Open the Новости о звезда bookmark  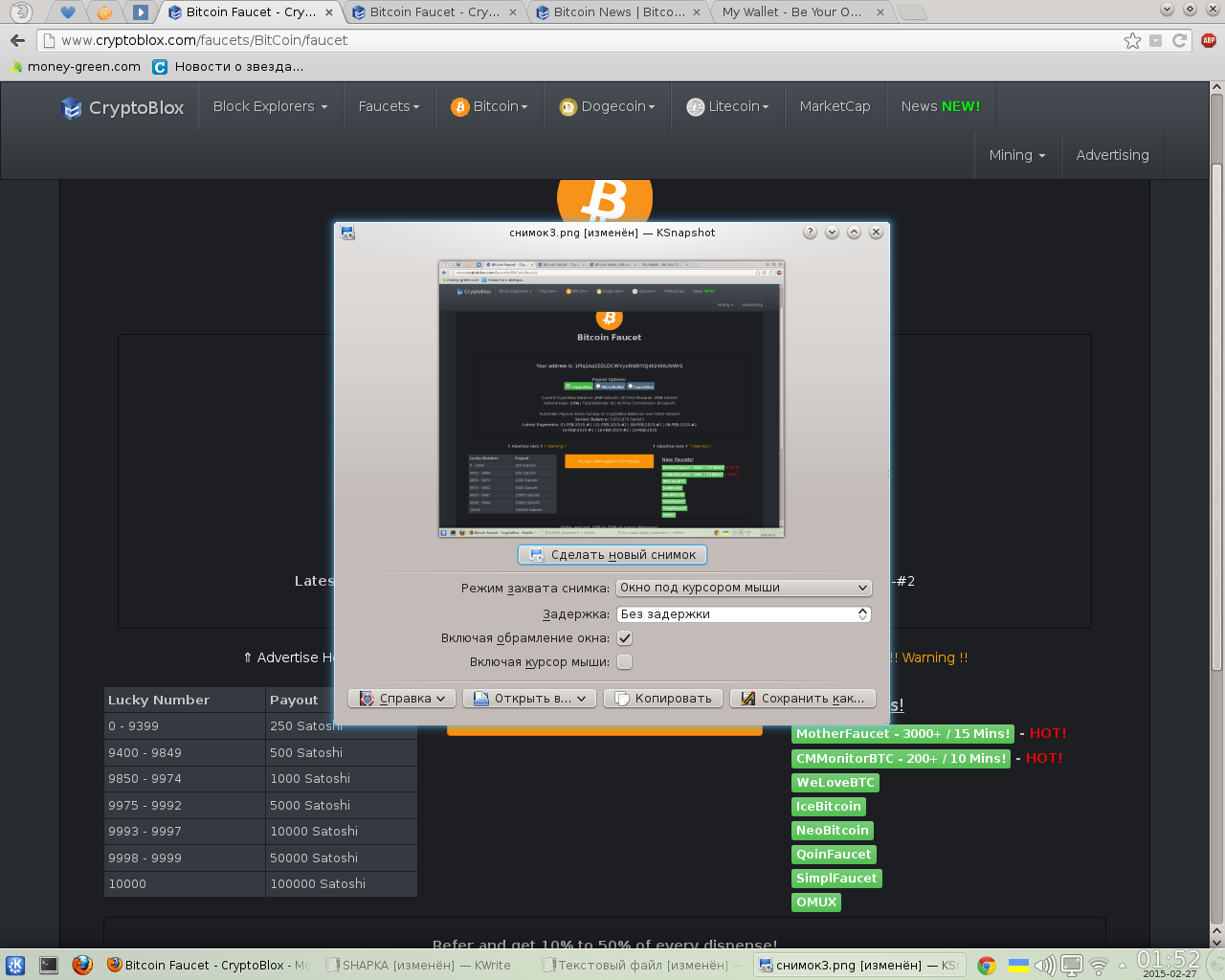pos(228,67)
